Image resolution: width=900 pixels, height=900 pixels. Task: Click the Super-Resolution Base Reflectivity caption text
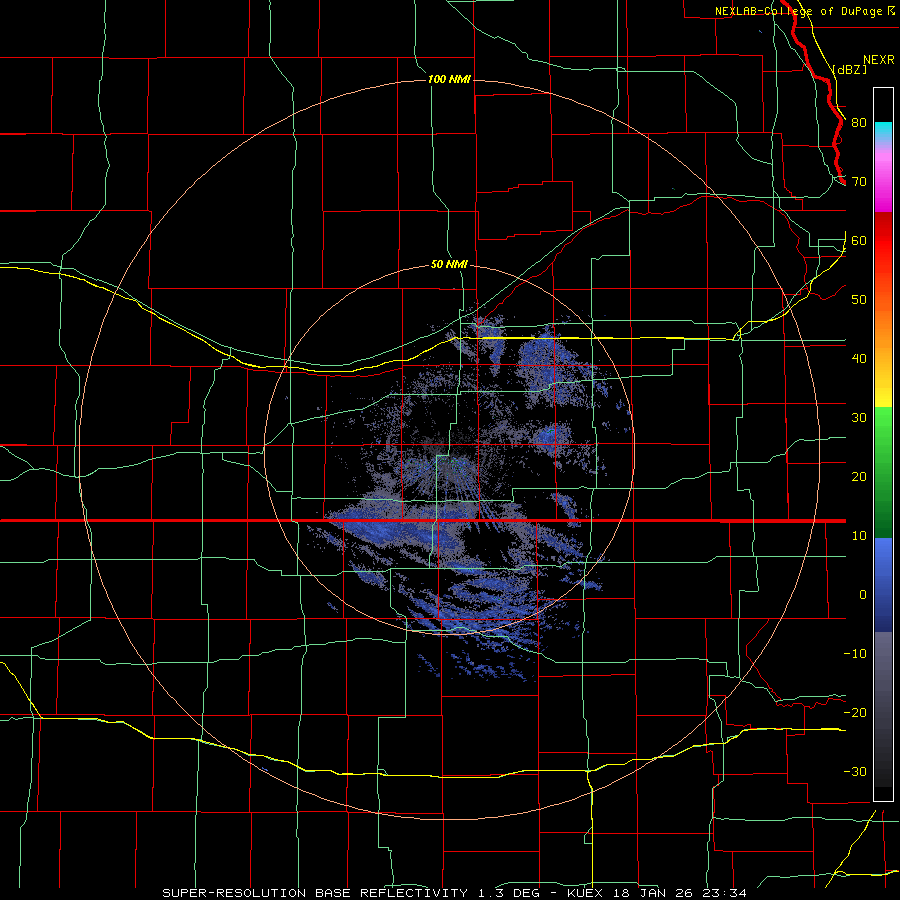(455, 893)
